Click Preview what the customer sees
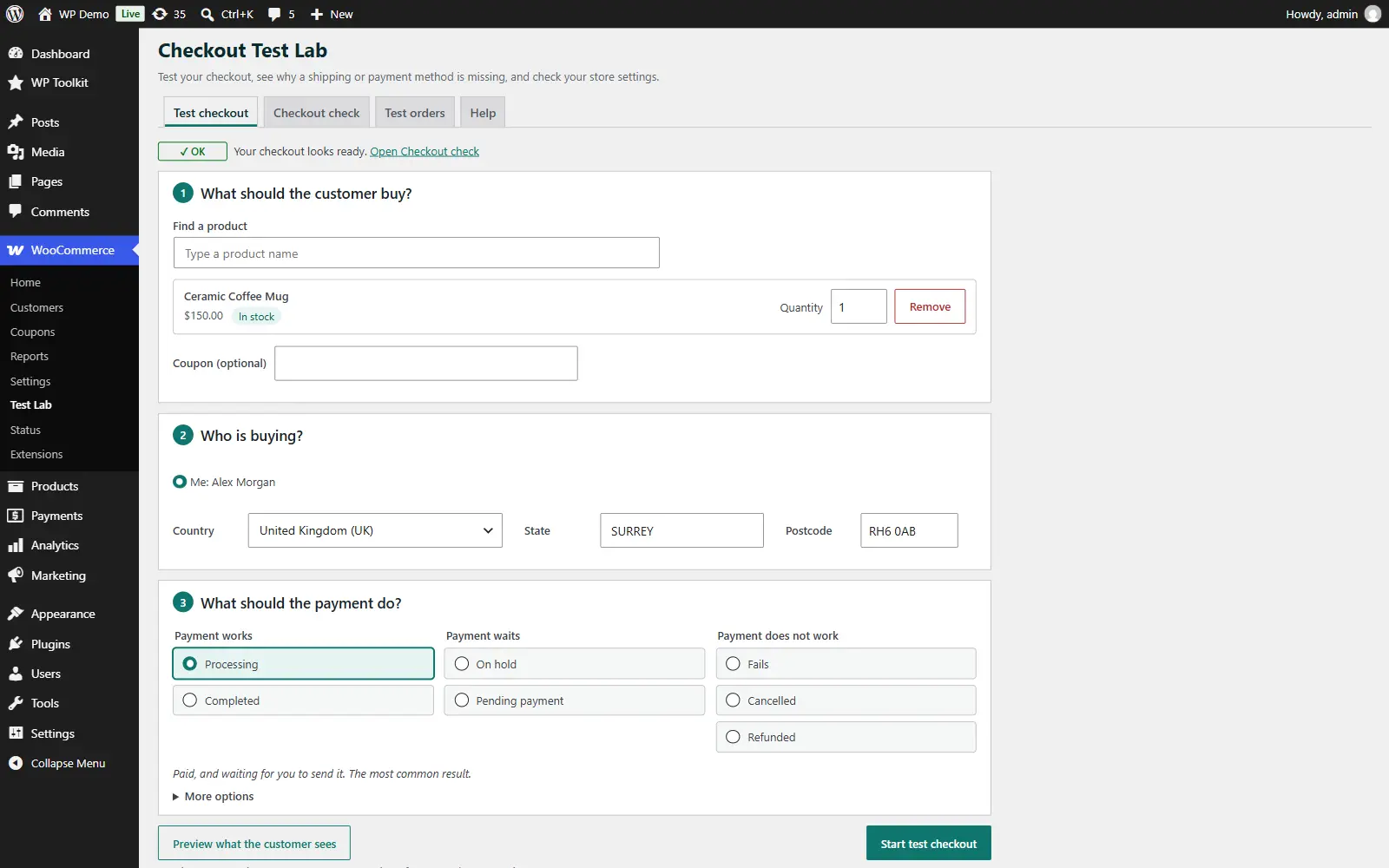The image size is (1389, 868). [x=254, y=844]
